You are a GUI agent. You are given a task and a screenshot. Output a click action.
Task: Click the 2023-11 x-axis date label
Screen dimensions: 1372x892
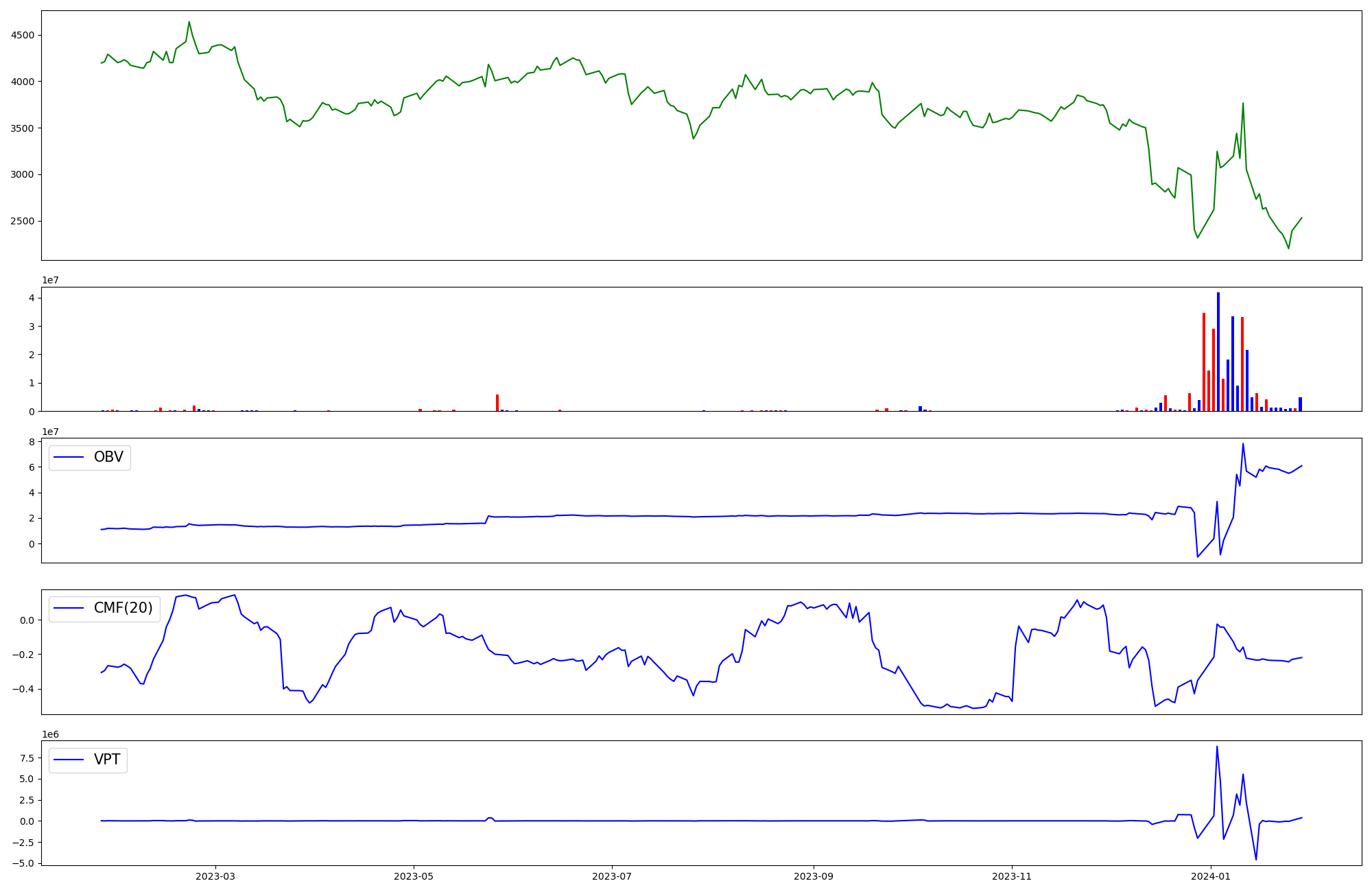tap(1012, 876)
